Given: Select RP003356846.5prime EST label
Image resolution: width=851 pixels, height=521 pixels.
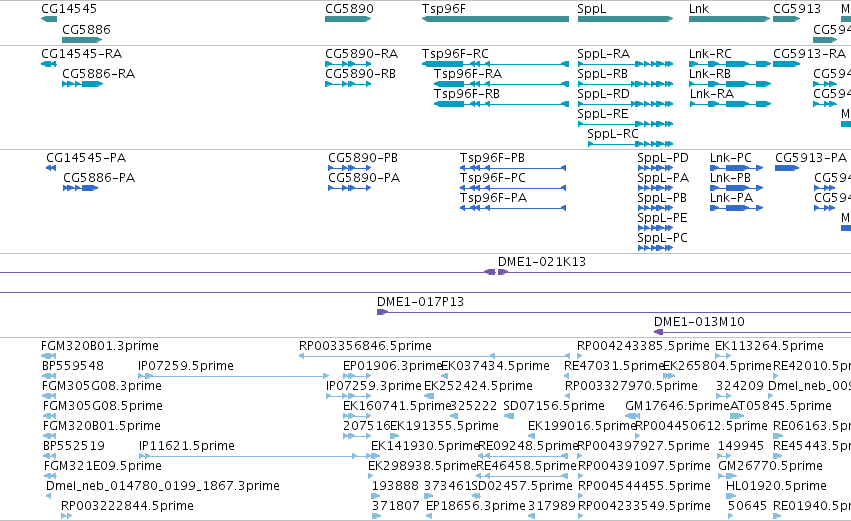Looking at the screenshot, I should [365, 346].
